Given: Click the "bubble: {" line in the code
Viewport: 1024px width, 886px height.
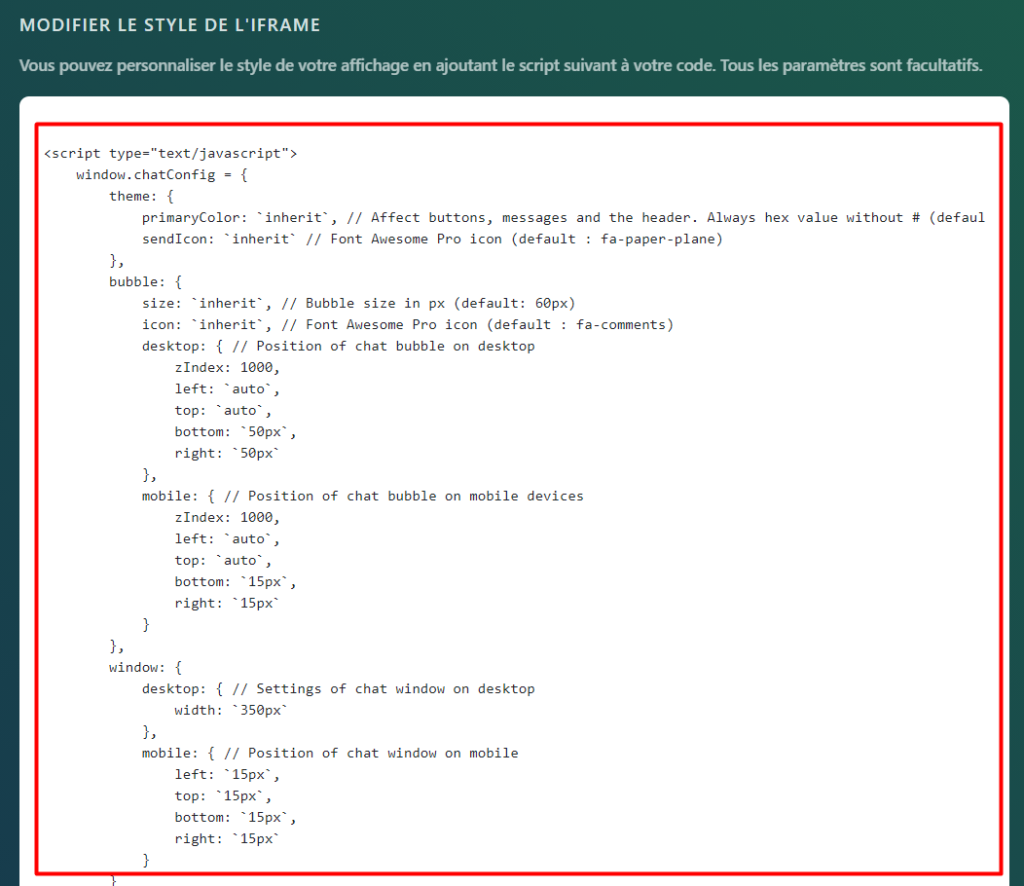Looking at the screenshot, I should click(x=146, y=282).
